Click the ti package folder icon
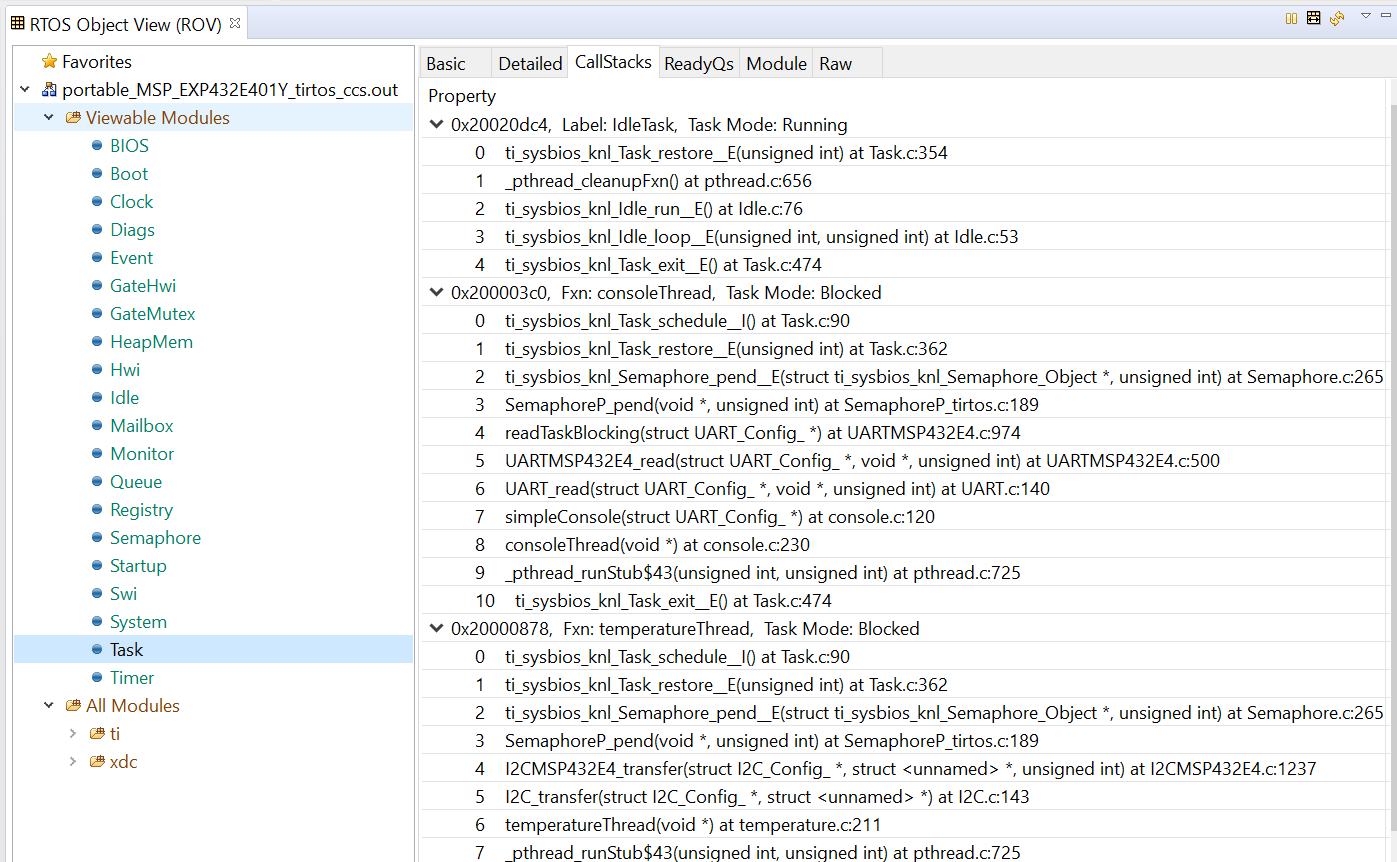 [97, 734]
